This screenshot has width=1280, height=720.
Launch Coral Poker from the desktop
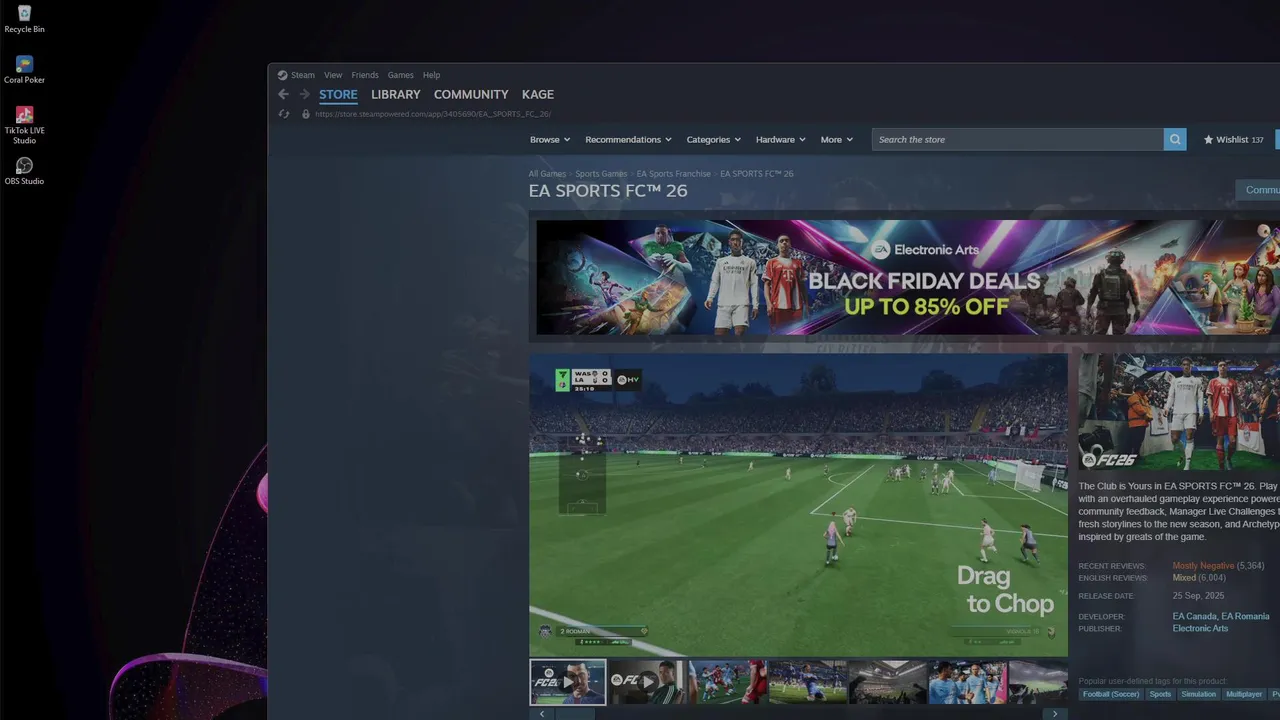[24, 70]
